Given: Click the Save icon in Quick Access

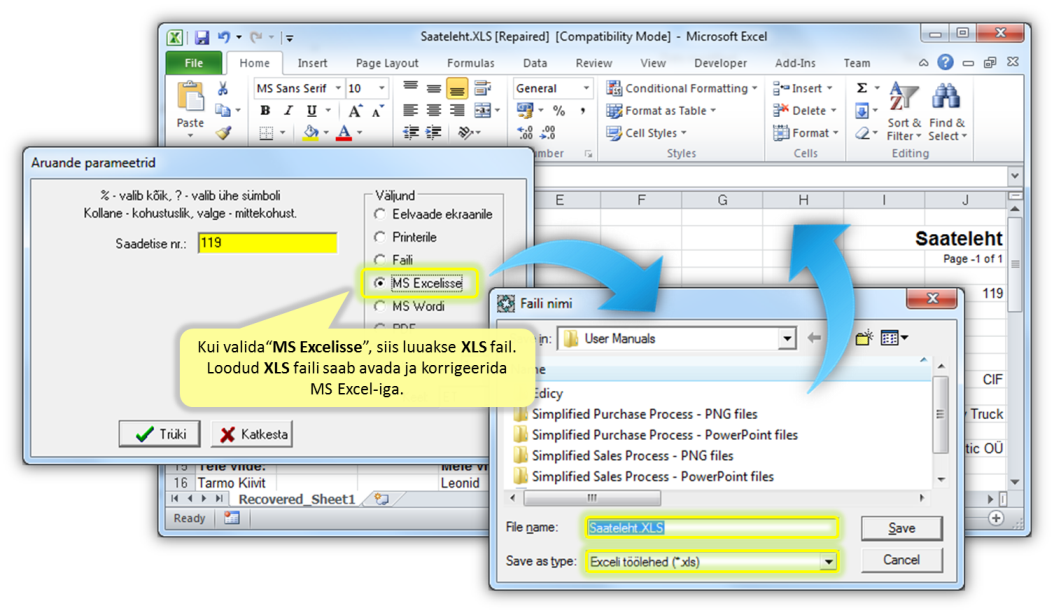Looking at the screenshot, I should tap(202, 38).
